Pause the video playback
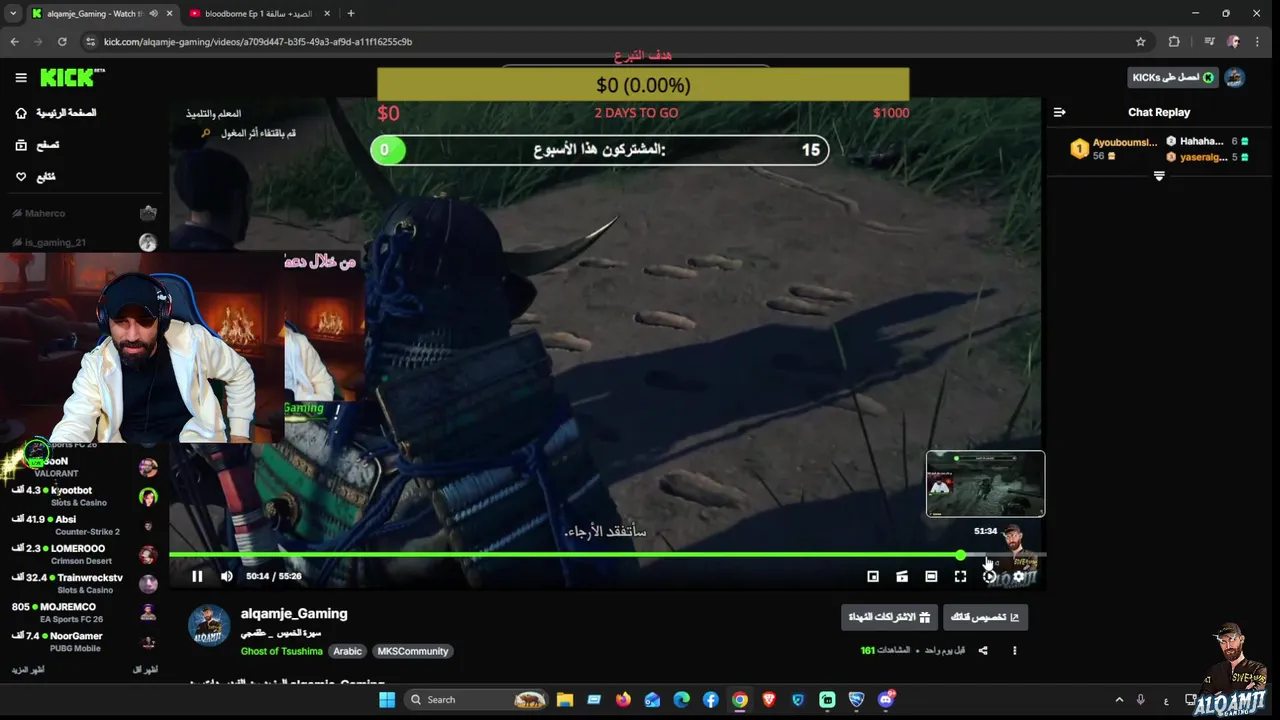Image resolution: width=1280 pixels, height=720 pixels. (197, 576)
